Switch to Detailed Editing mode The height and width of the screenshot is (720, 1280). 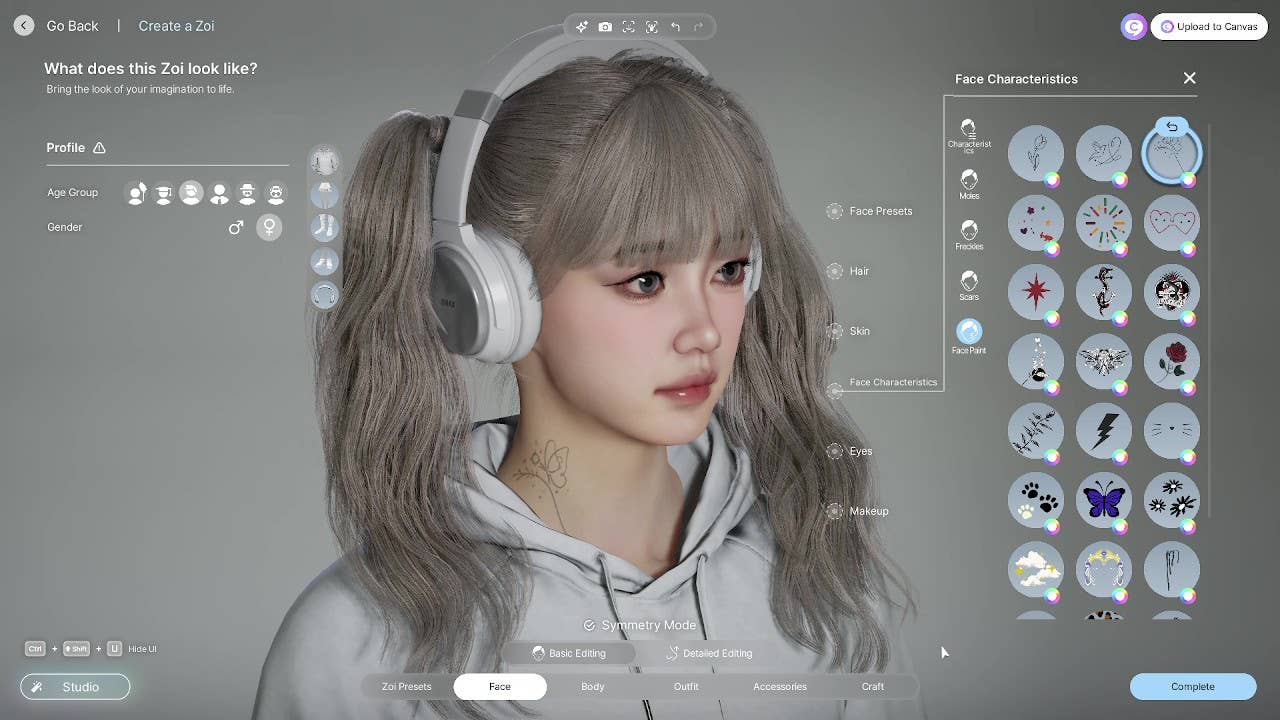coord(710,653)
